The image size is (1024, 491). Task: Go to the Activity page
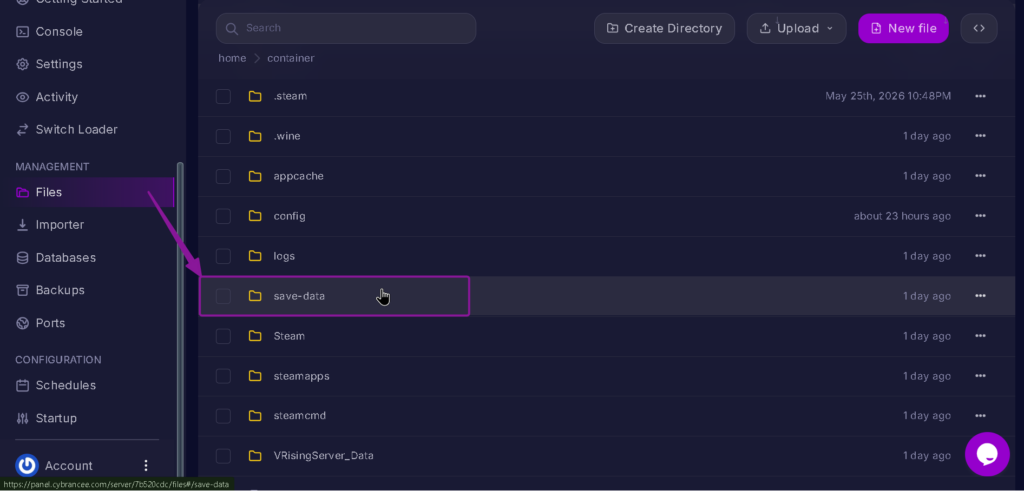pos(47,97)
